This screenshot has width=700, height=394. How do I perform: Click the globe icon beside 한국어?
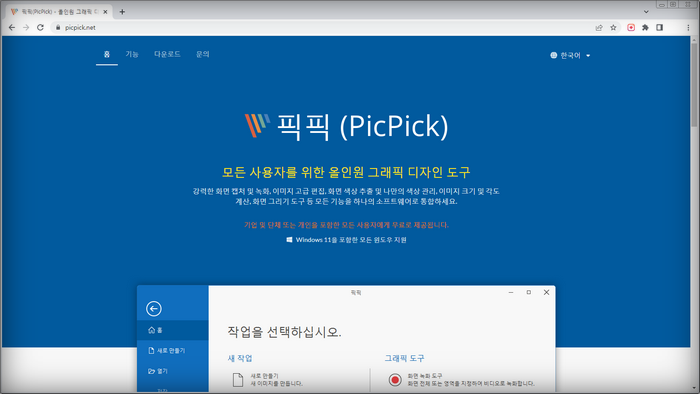[x=554, y=55]
